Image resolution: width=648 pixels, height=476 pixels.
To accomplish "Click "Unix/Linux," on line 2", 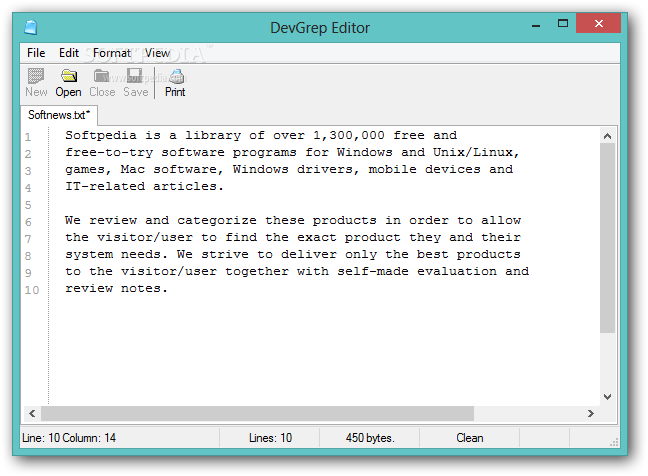I will (476, 152).
